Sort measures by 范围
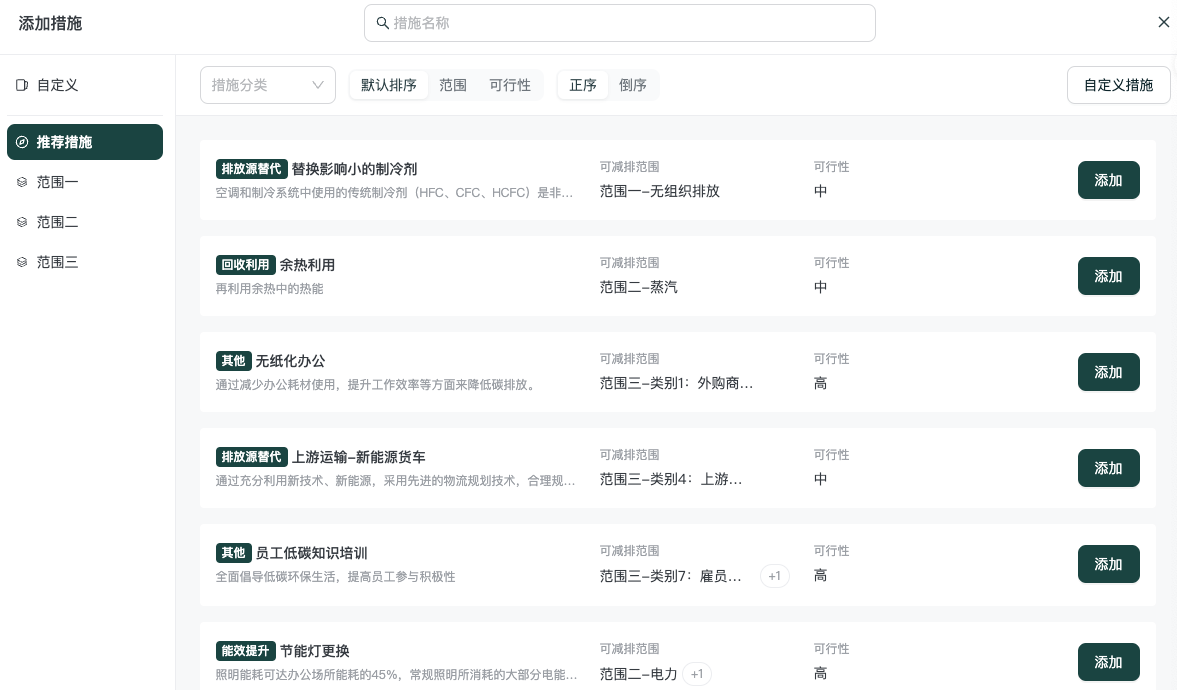Image resolution: width=1177 pixels, height=690 pixels. 453,85
